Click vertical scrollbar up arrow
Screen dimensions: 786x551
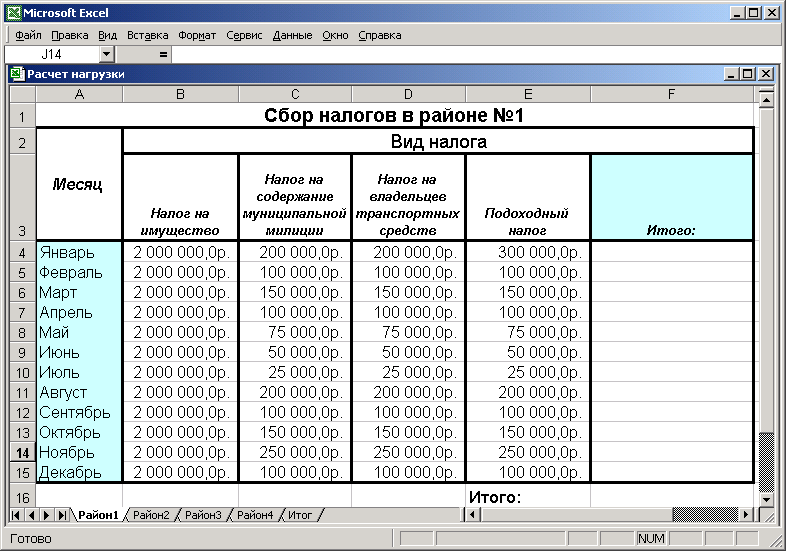coord(766,100)
